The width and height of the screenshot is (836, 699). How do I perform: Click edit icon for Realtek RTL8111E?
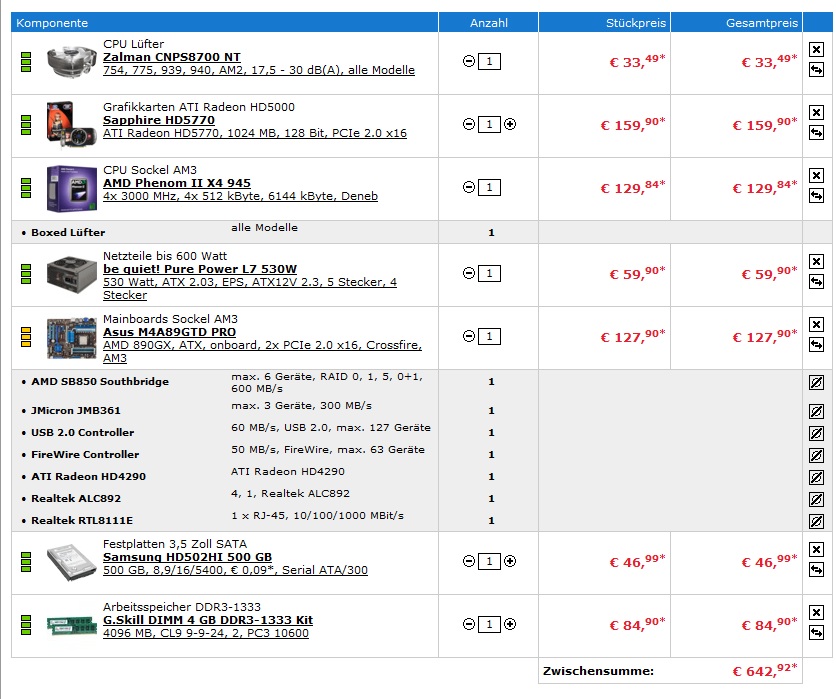coord(816,521)
